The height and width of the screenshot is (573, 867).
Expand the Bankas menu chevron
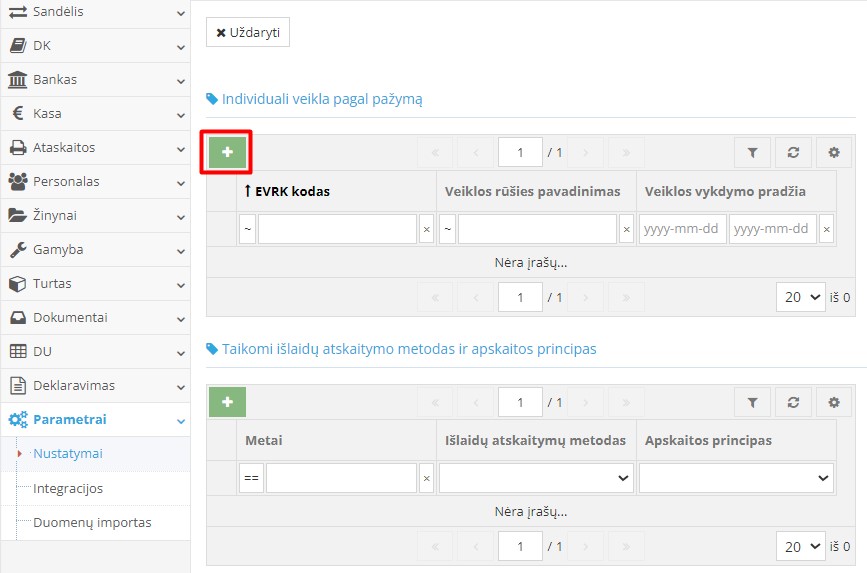(181, 81)
